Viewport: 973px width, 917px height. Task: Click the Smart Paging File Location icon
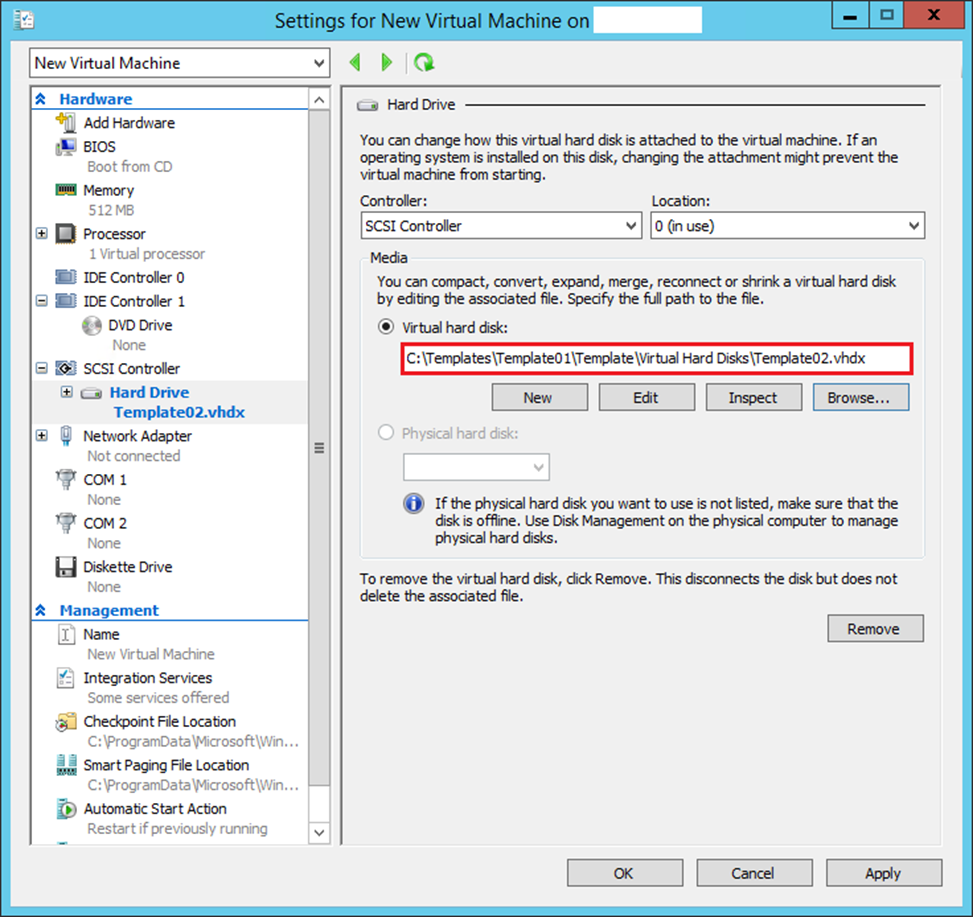(x=66, y=765)
